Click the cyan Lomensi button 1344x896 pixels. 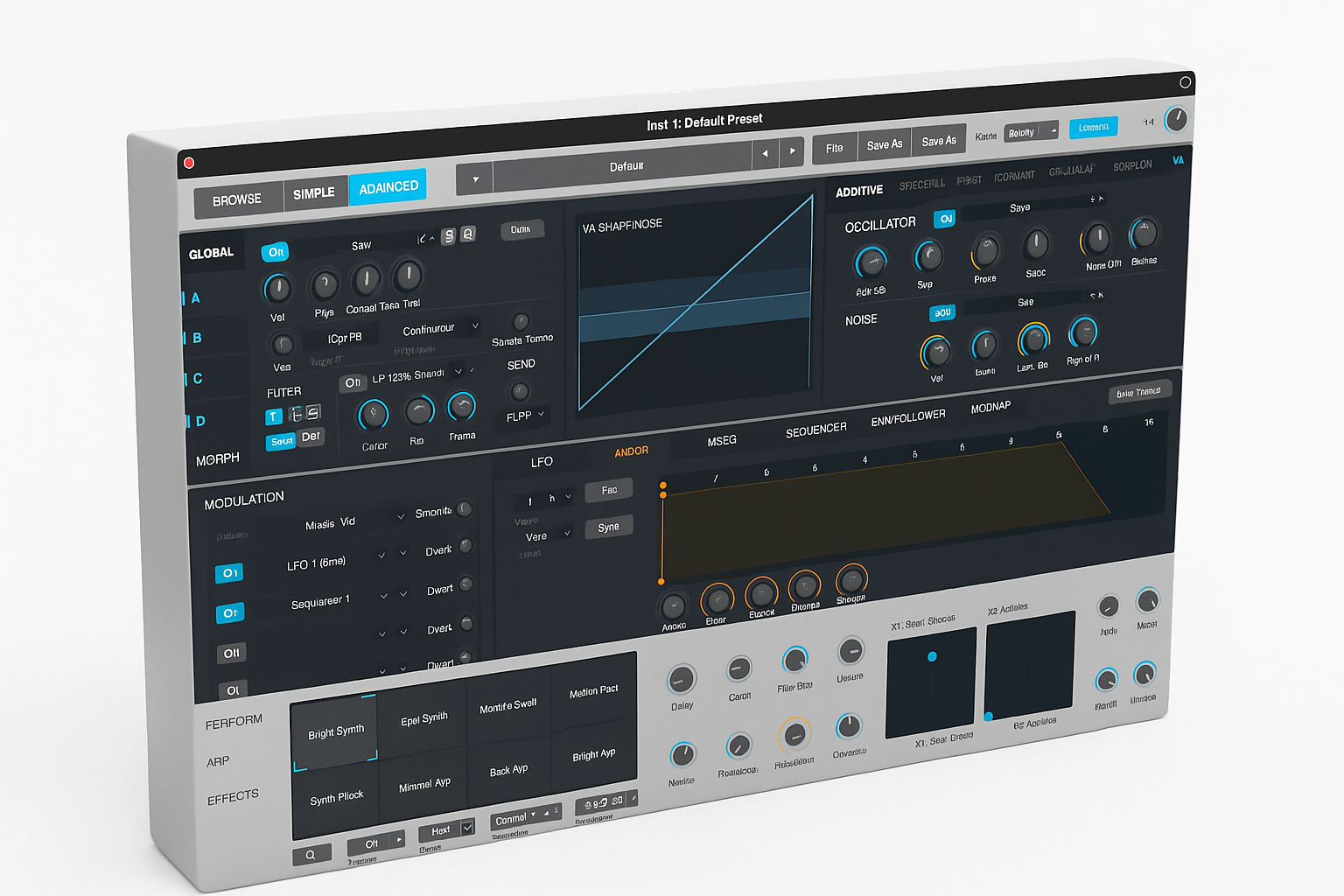coord(1093,128)
